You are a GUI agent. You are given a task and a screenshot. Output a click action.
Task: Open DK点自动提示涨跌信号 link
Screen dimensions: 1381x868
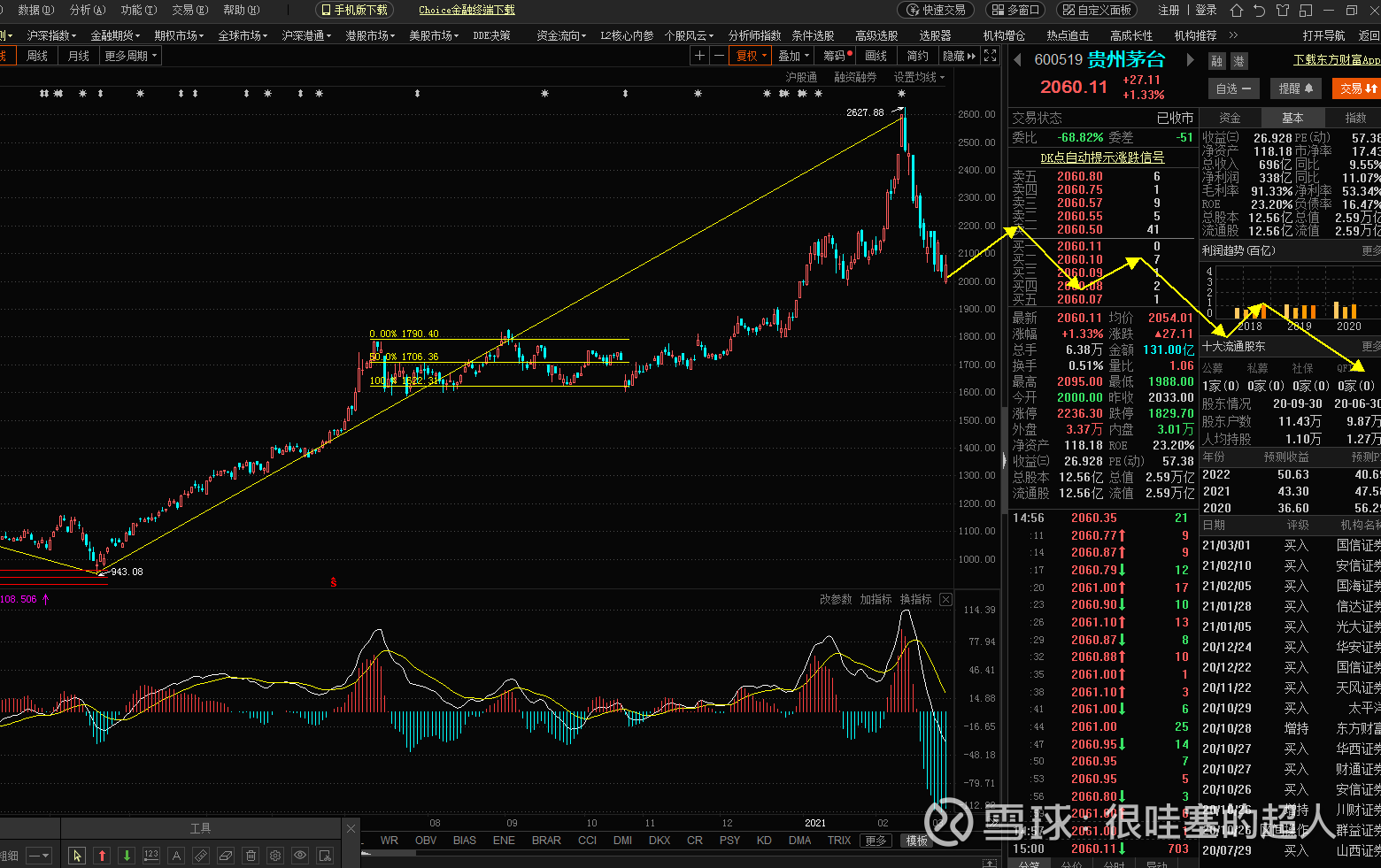point(1102,157)
